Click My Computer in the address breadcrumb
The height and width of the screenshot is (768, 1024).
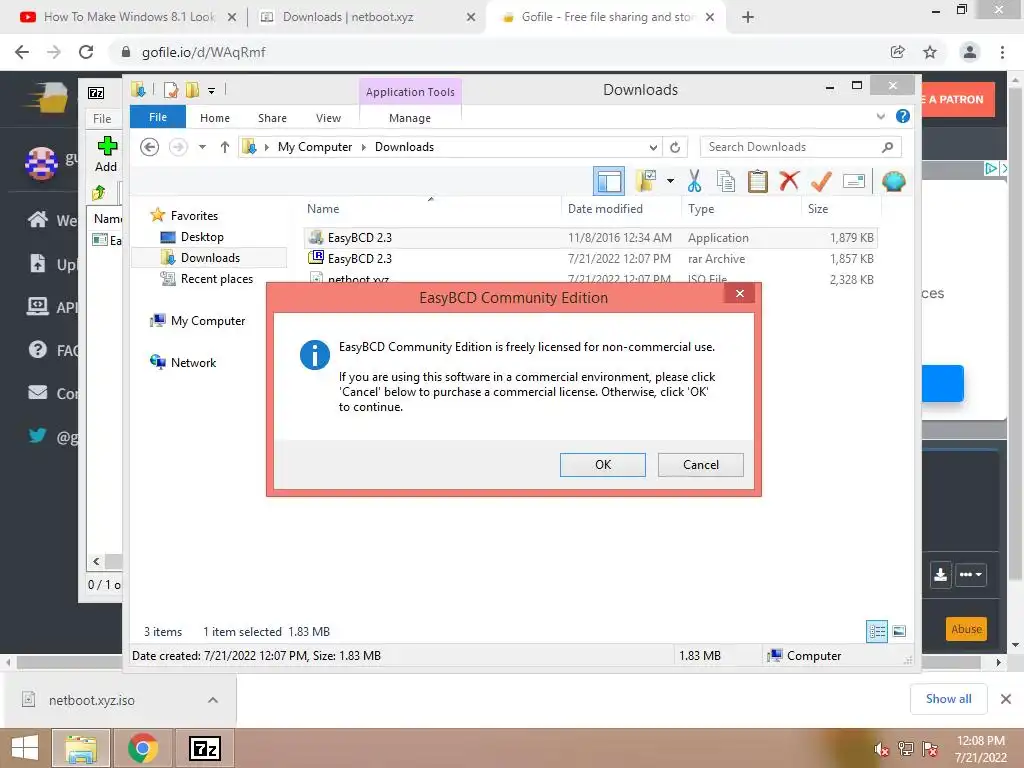tap(314, 147)
